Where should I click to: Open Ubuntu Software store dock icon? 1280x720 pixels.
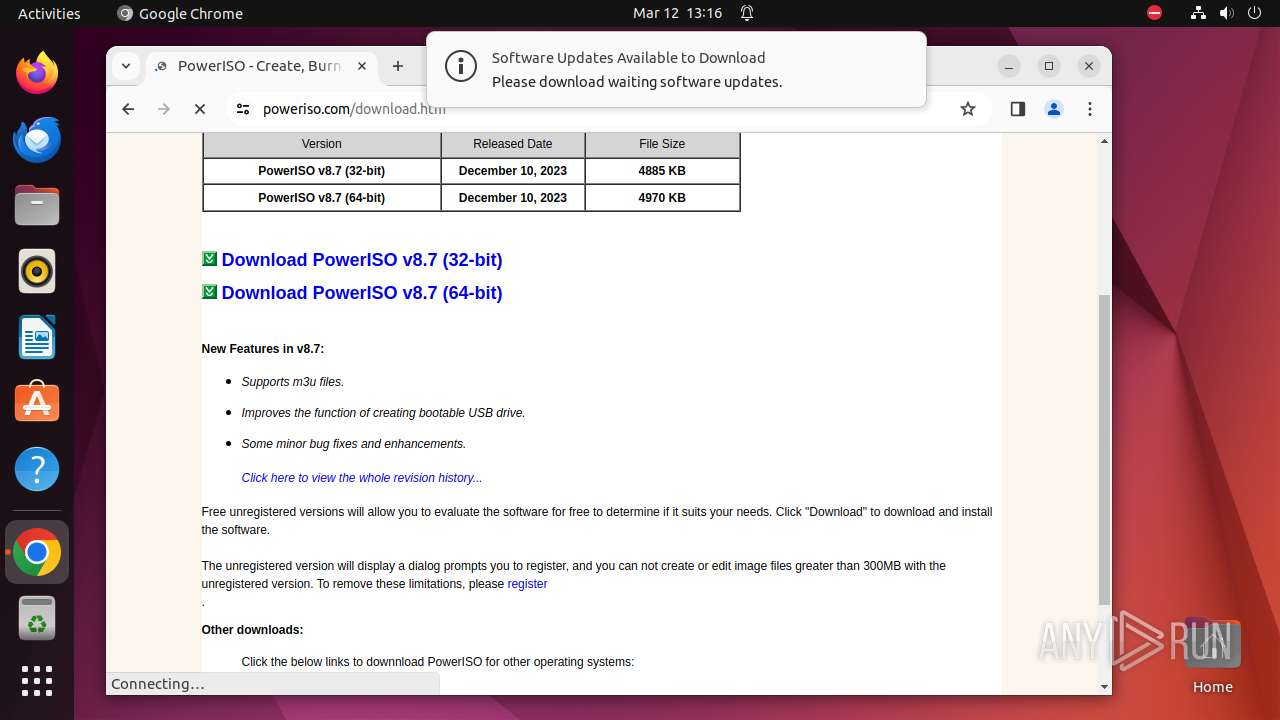tap(37, 403)
